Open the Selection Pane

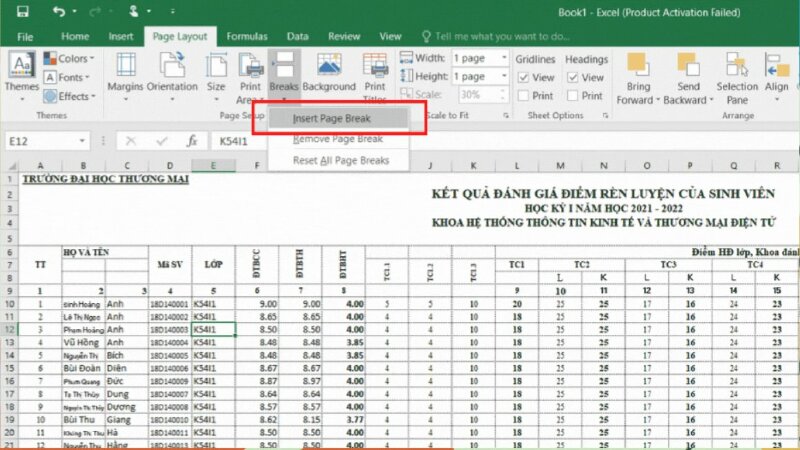click(x=737, y=78)
